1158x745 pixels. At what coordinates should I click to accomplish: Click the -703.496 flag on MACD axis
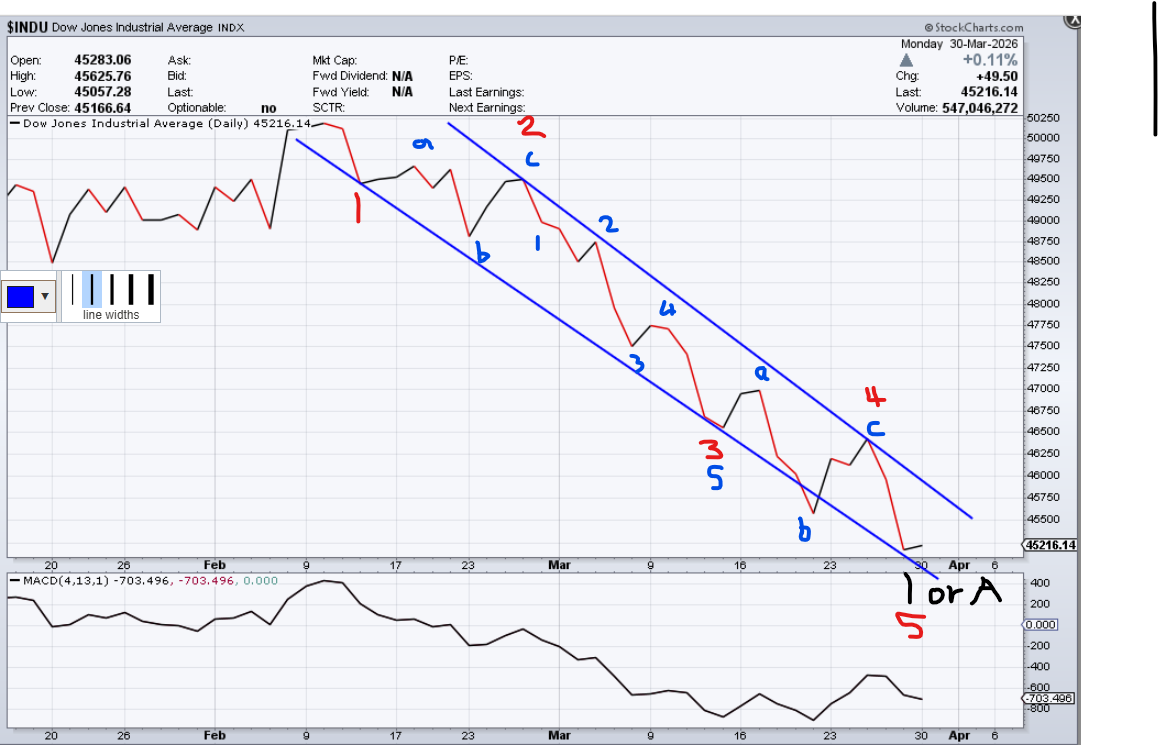[x=1047, y=698]
